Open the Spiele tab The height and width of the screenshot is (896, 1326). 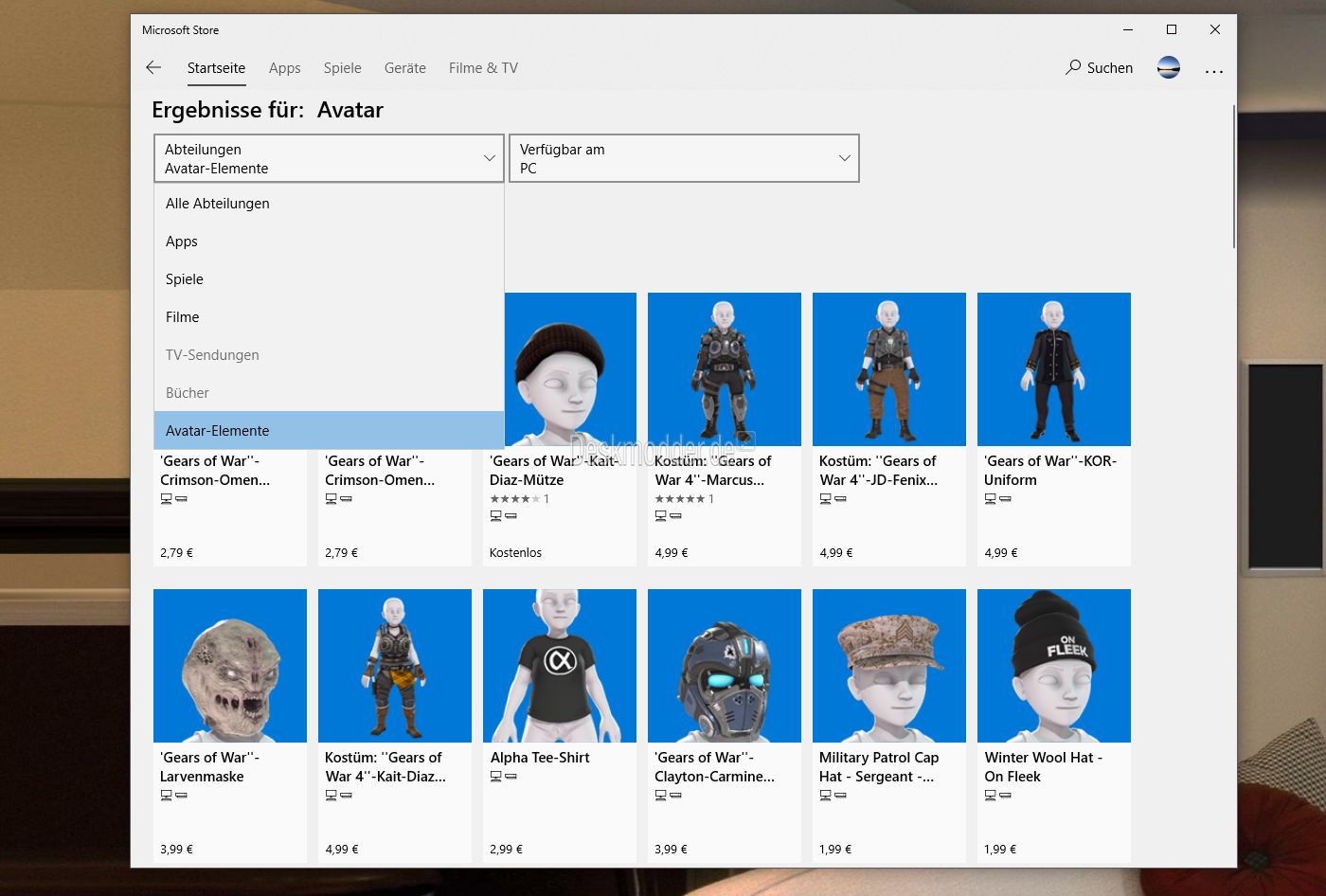[x=342, y=68]
